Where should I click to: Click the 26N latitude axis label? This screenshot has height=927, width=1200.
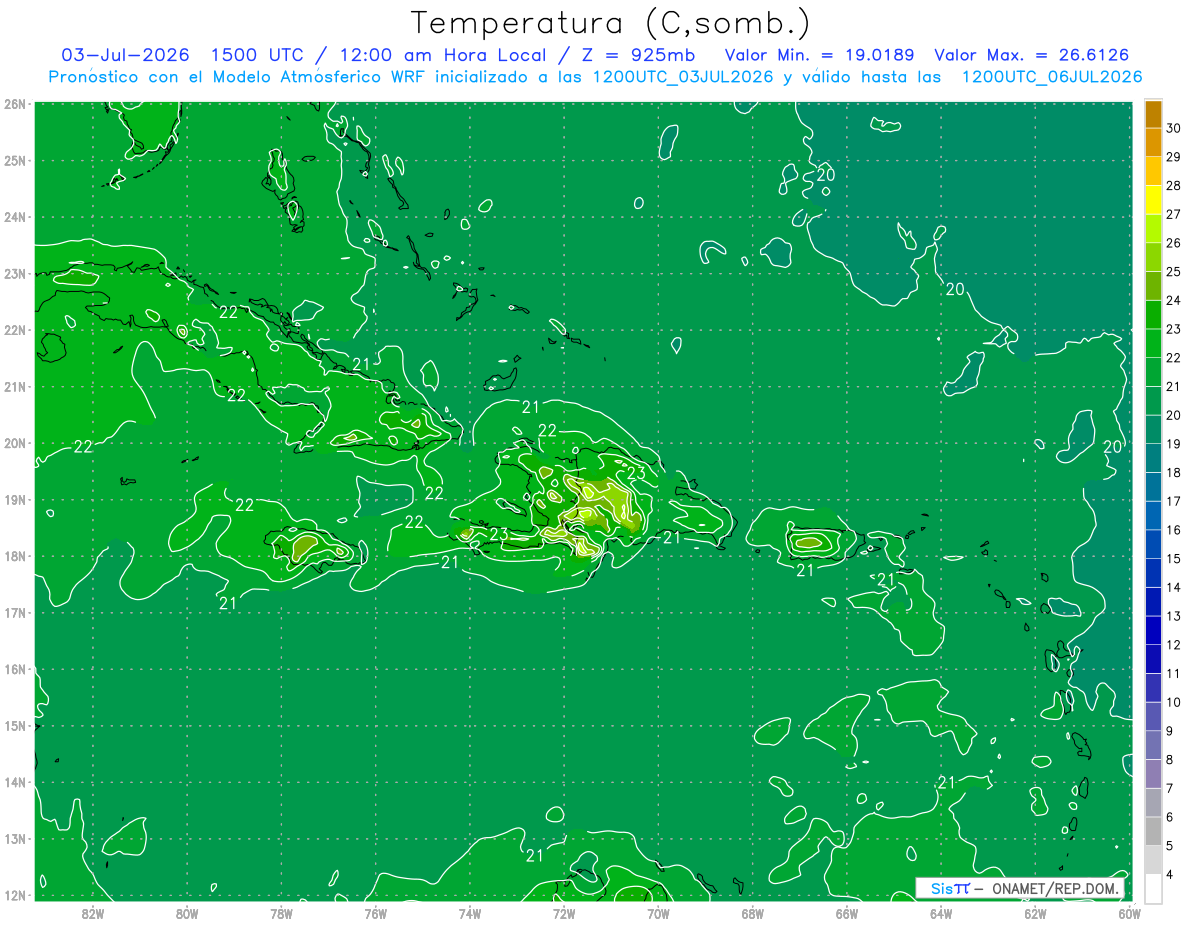15,104
